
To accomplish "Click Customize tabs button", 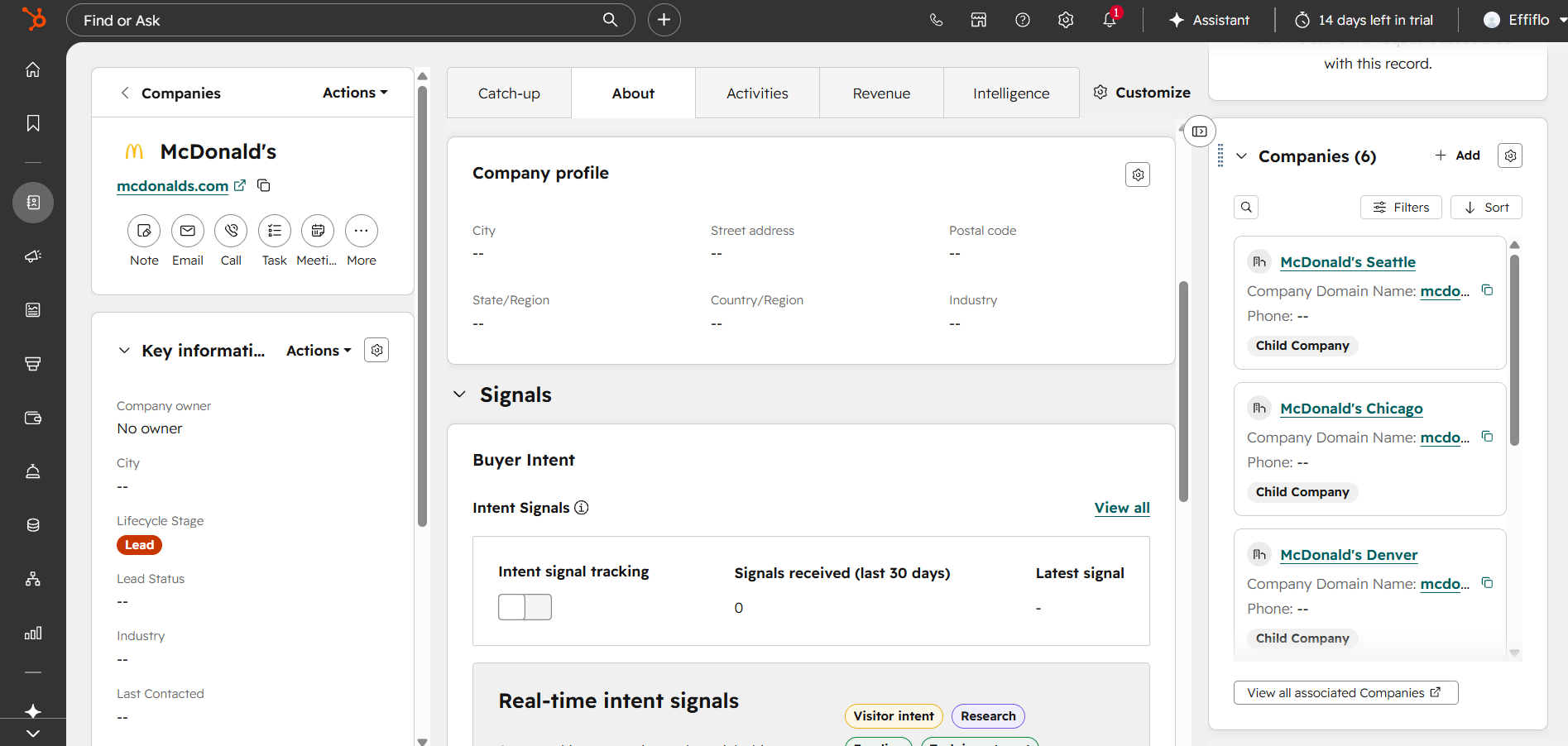I will tap(1142, 93).
